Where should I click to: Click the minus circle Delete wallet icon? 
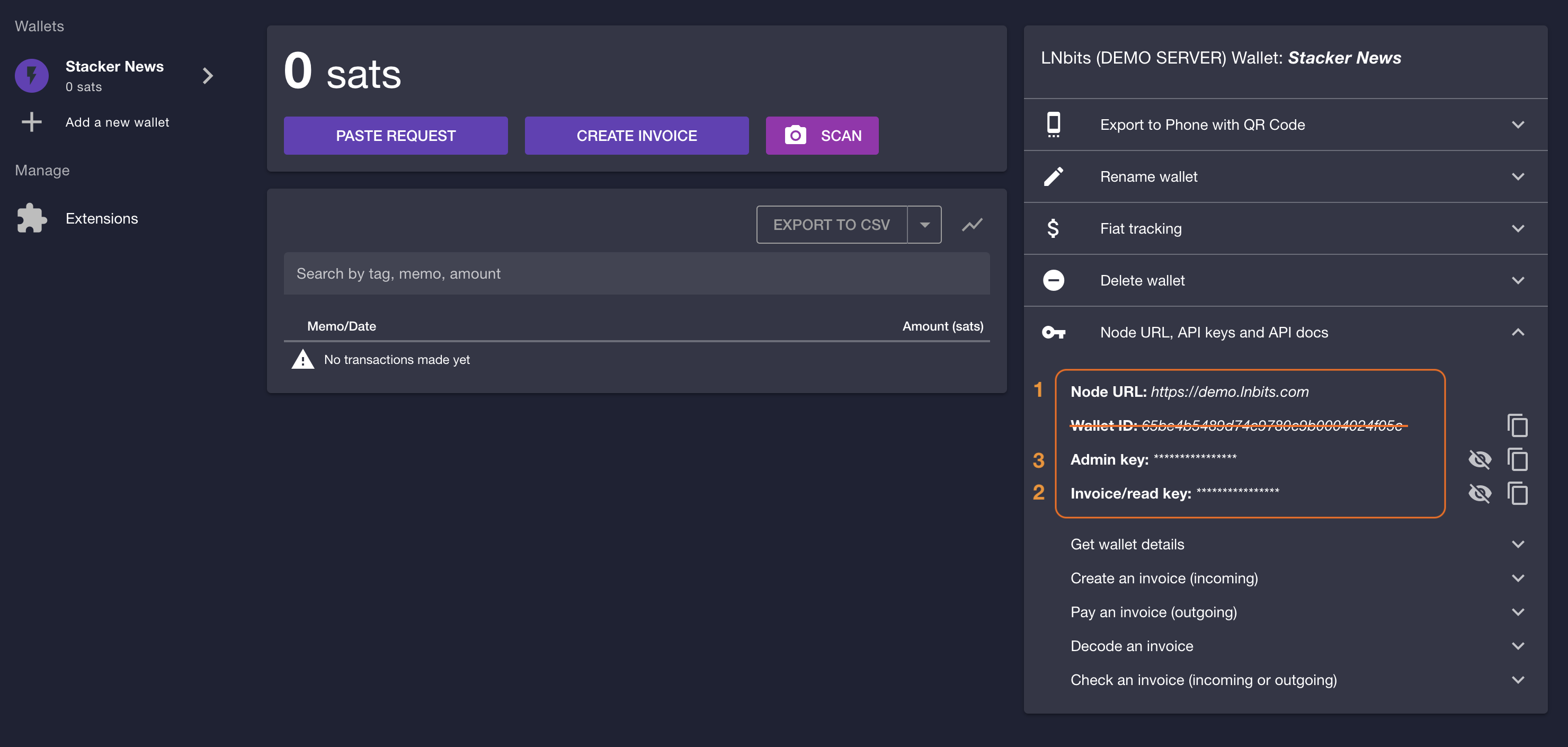point(1054,280)
